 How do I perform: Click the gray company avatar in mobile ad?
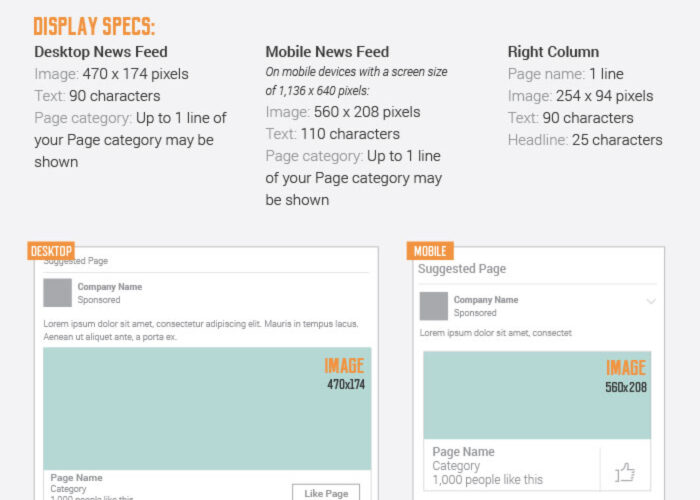click(433, 306)
